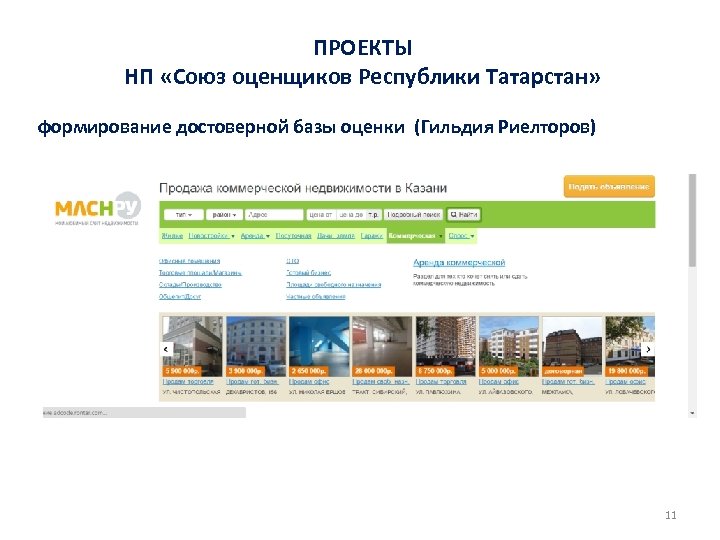The width and height of the screenshot is (720, 540).
Task: Open the район dropdown in search bar
Action: point(224,214)
